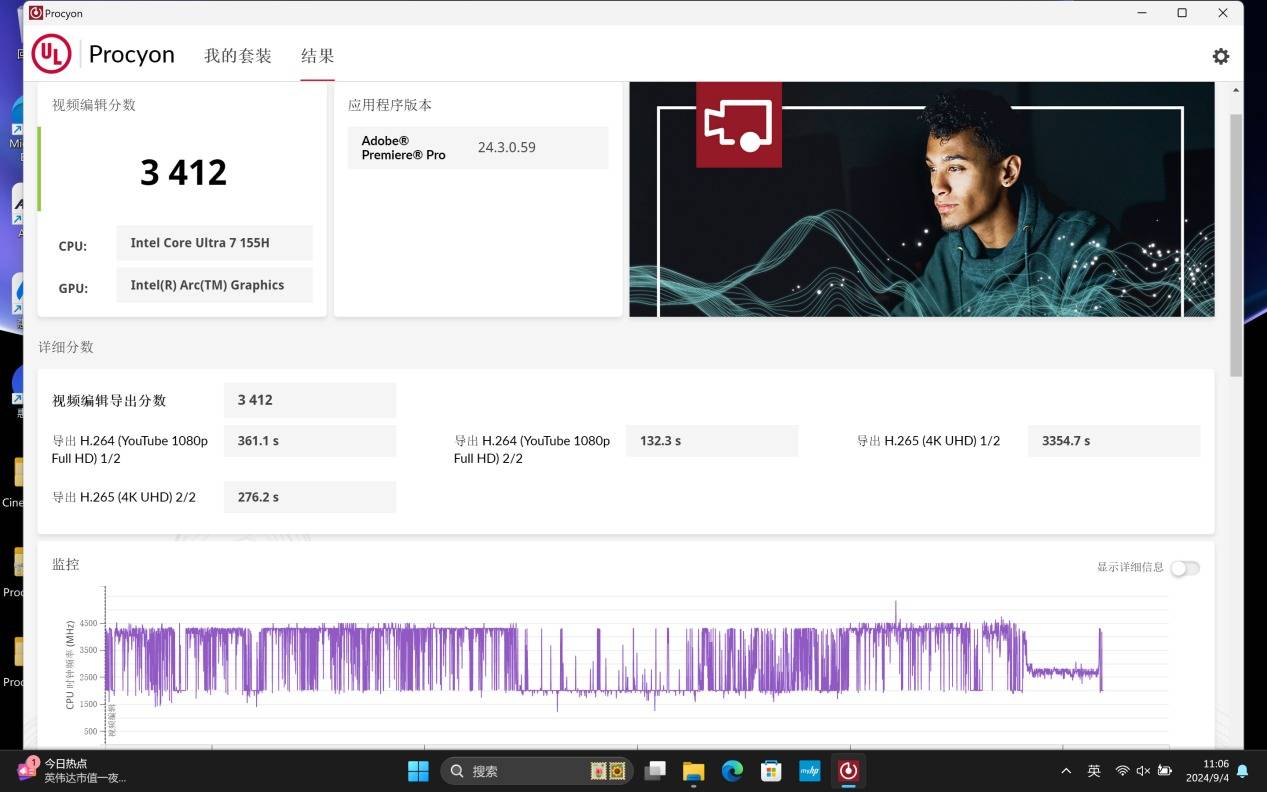The image size is (1267, 792).
Task: Open Procyon settings gear icon
Action: tap(1220, 56)
